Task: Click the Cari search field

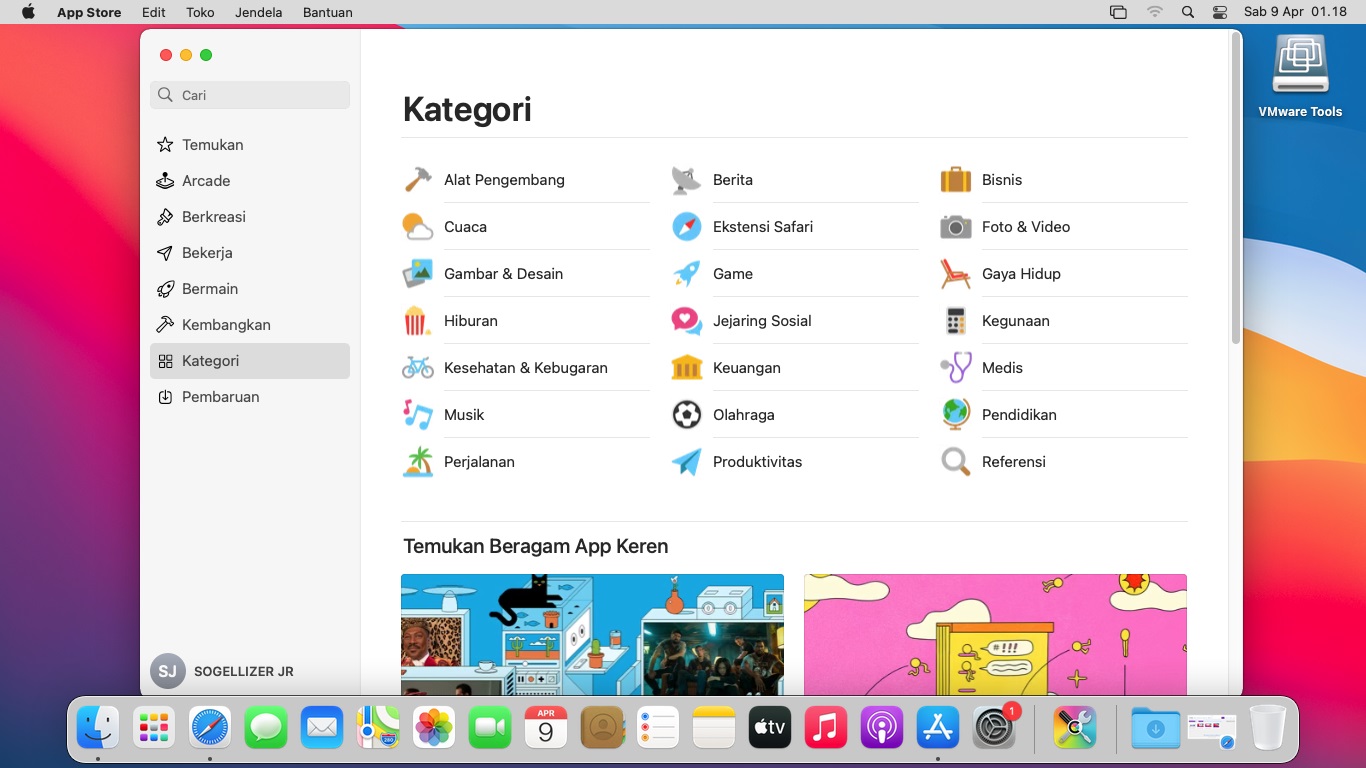Action: (250, 95)
